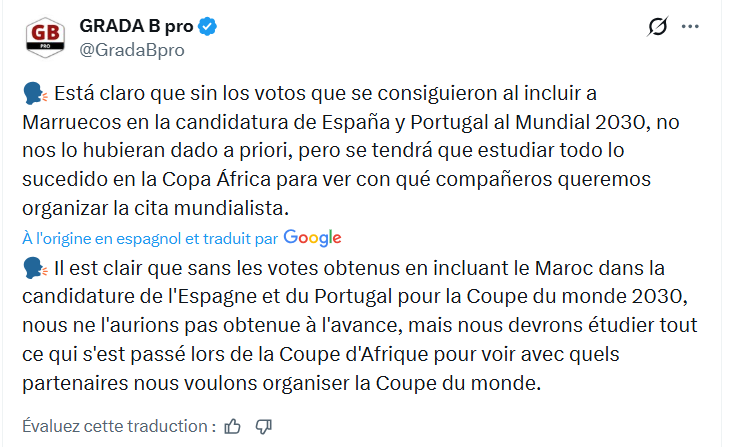Rate the translation with thumbs down

point(264,426)
